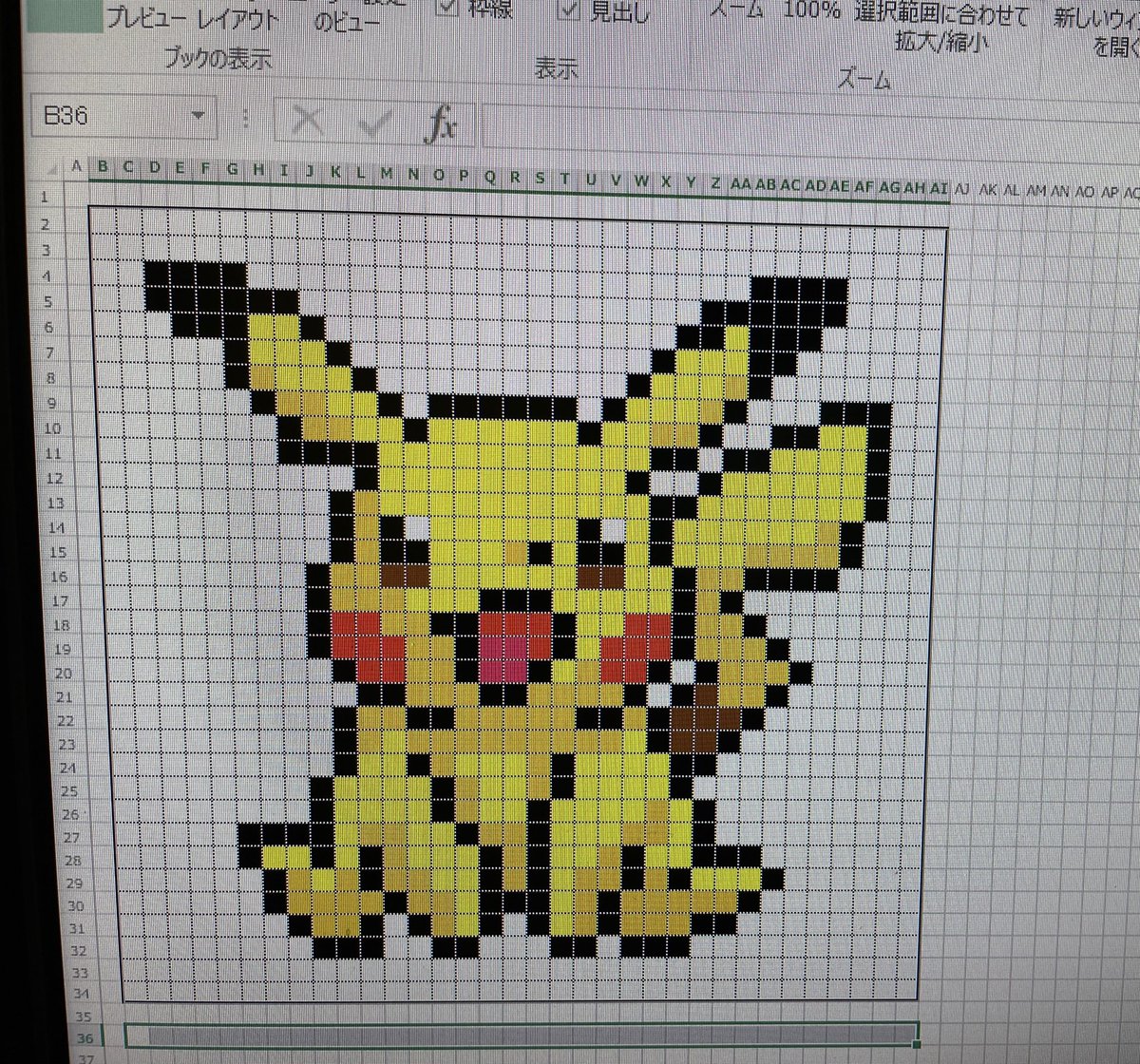Select row 12 header
The image size is (1140, 1064).
[x=54, y=478]
